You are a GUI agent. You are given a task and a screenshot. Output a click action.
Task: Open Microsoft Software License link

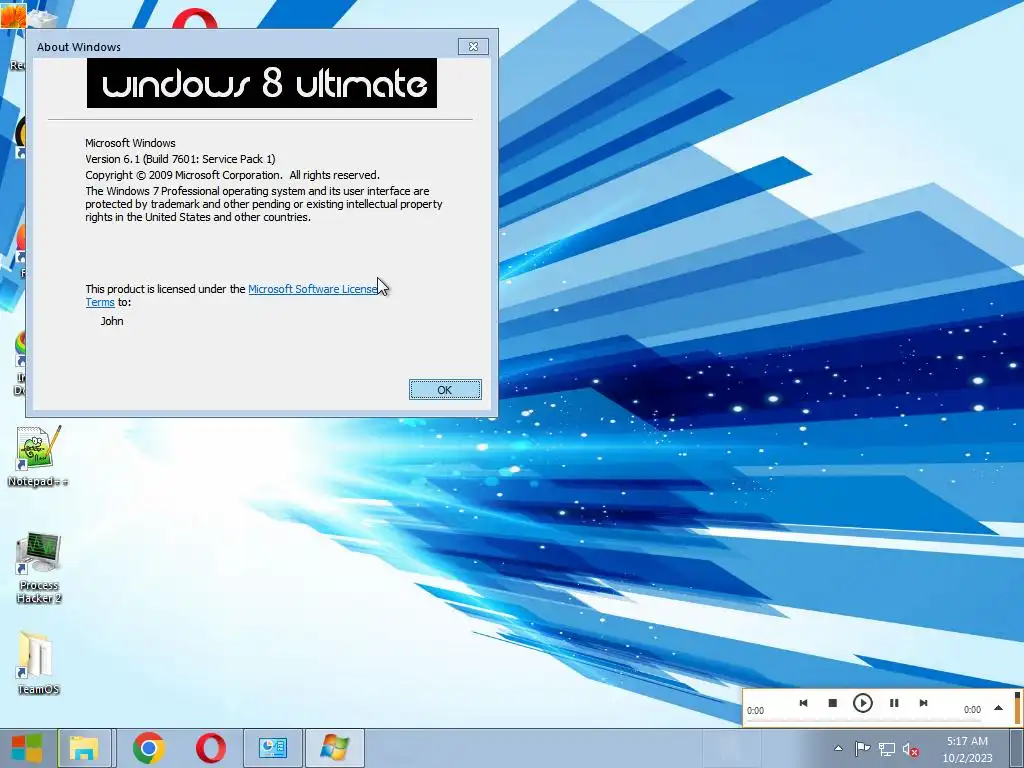pos(312,289)
